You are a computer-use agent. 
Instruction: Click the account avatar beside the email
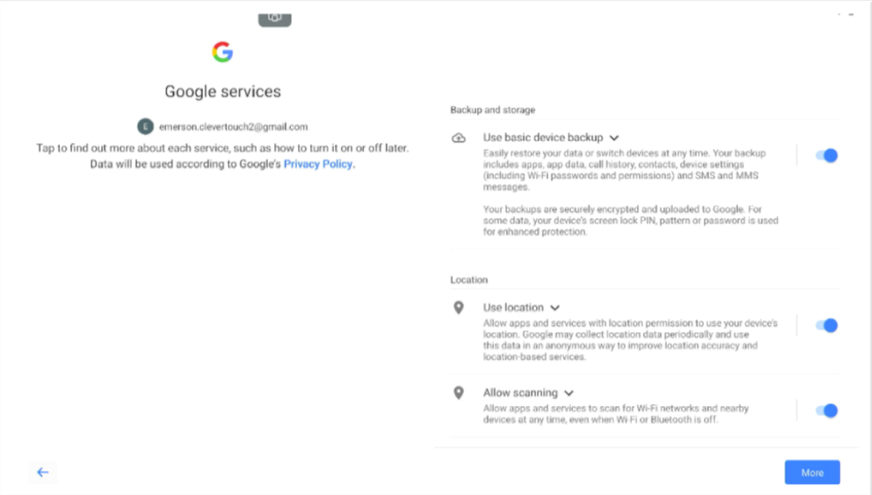[144, 127]
